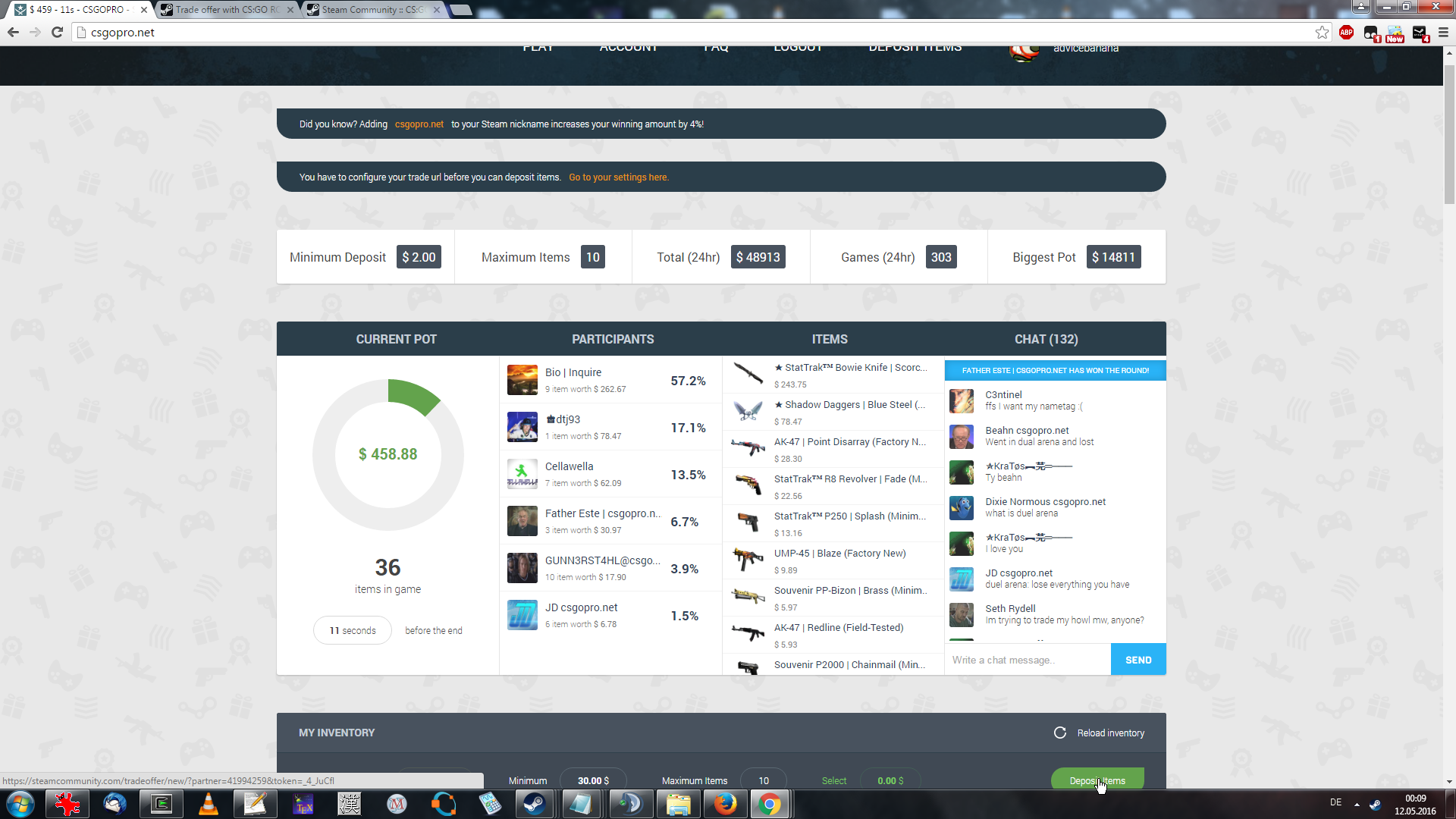Open the AdBlock Plus extension icon
The width and height of the screenshot is (1456, 819).
point(1346,32)
